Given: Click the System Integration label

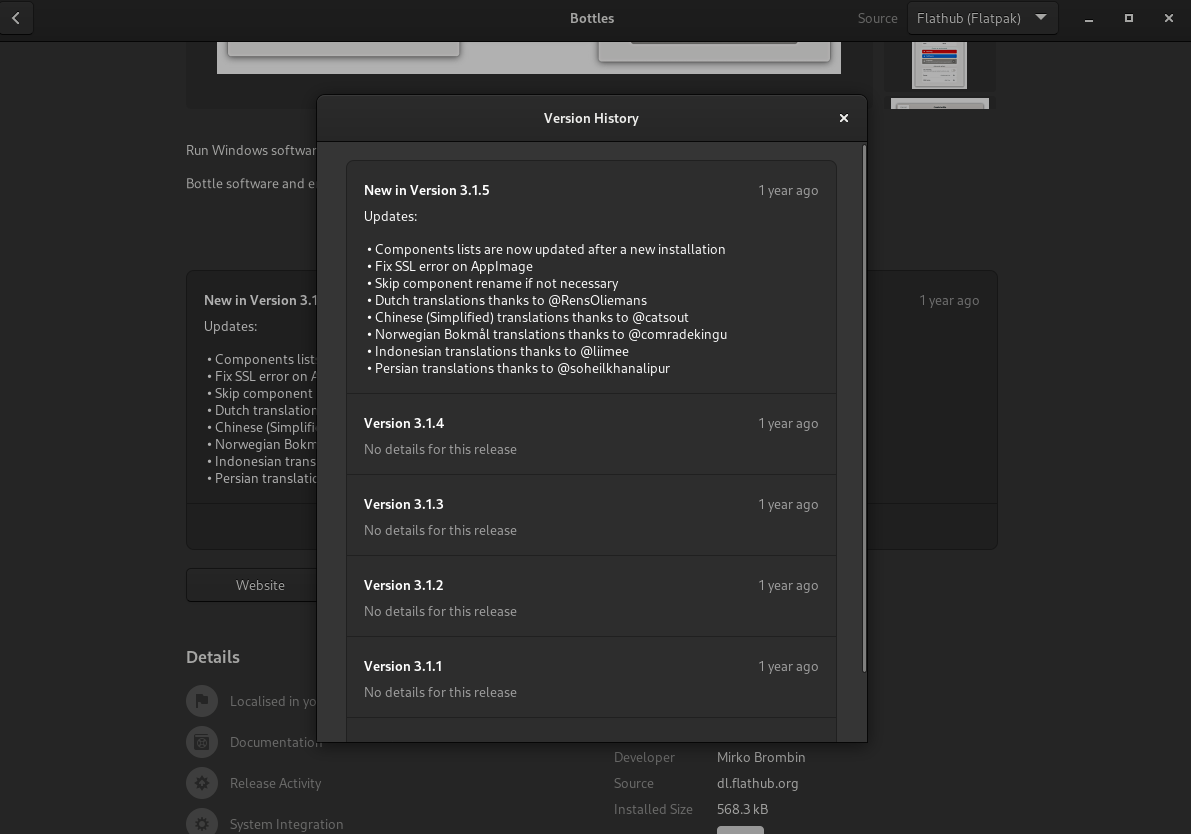Looking at the screenshot, I should pos(286,824).
